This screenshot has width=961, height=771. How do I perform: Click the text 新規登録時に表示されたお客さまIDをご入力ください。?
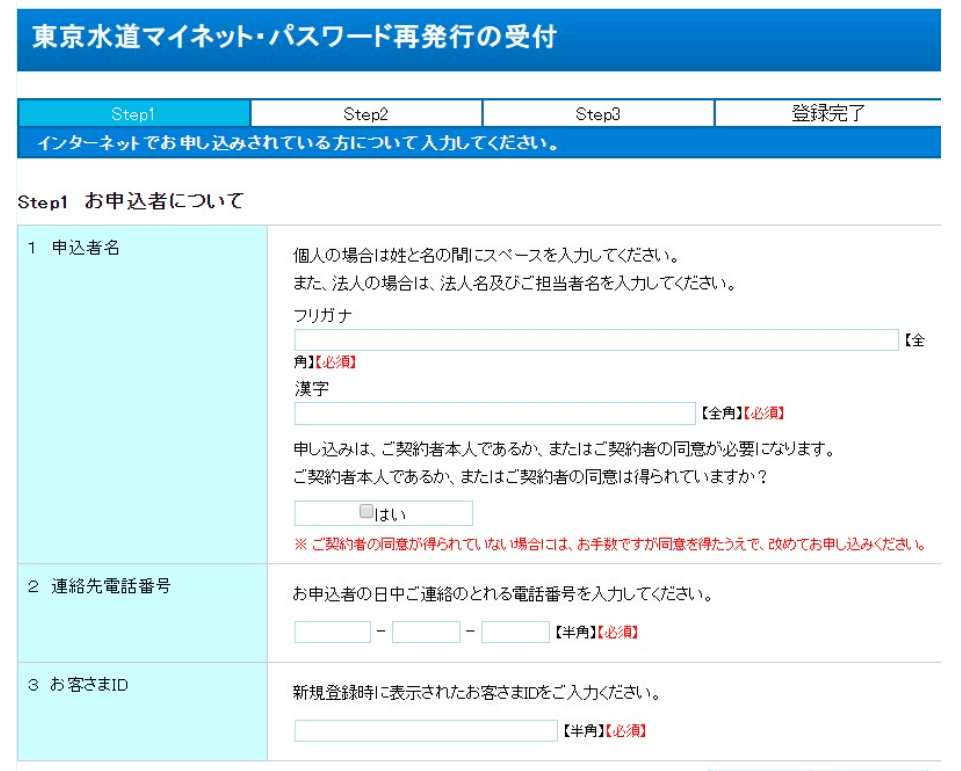(477, 693)
